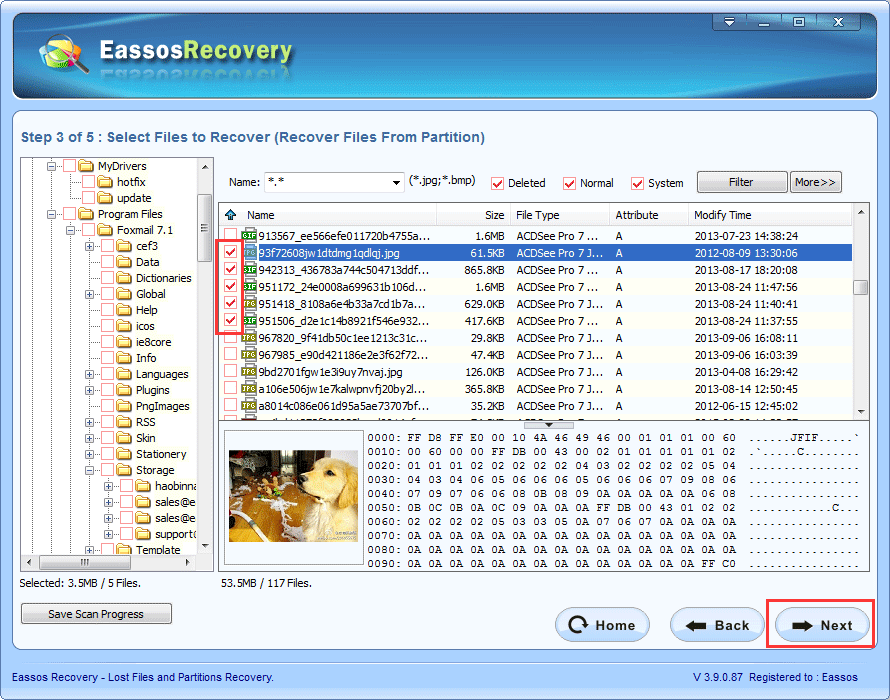Viewport: 890px width, 700px height.
Task: Click the file list vertical scrollbar thumb
Action: pyautogui.click(x=860, y=287)
